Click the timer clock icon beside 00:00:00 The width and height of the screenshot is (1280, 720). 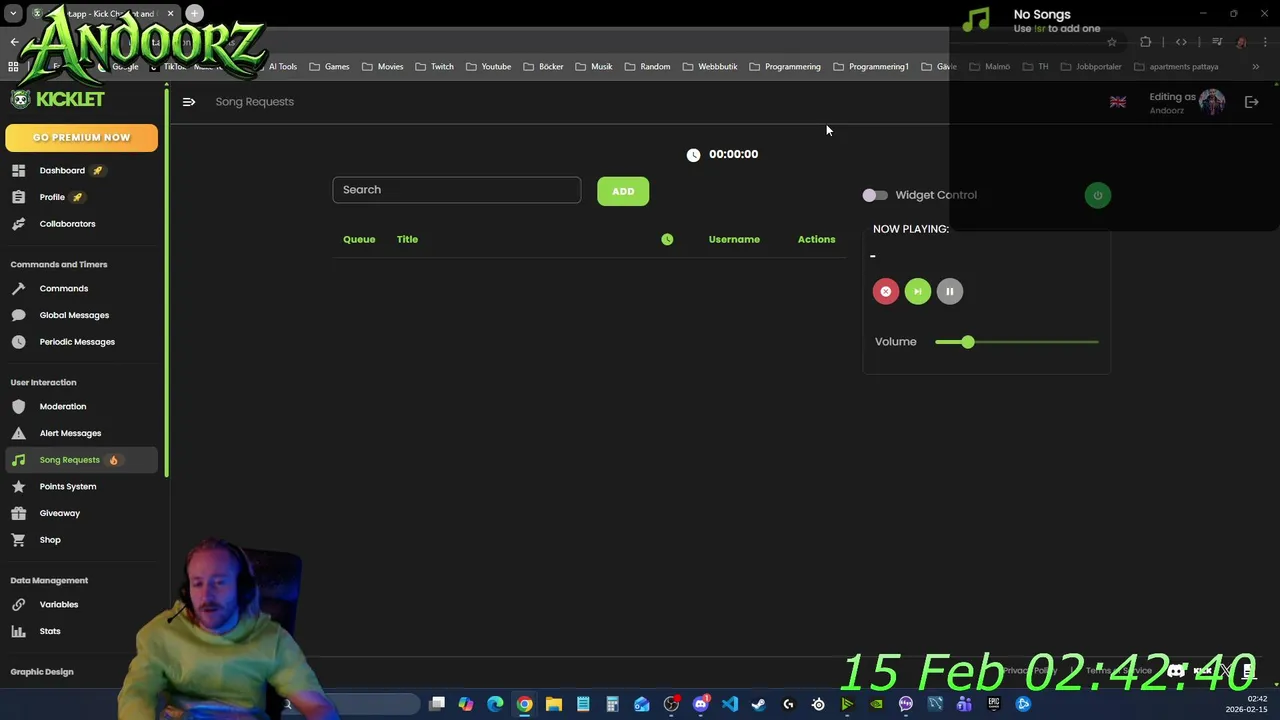pos(693,154)
